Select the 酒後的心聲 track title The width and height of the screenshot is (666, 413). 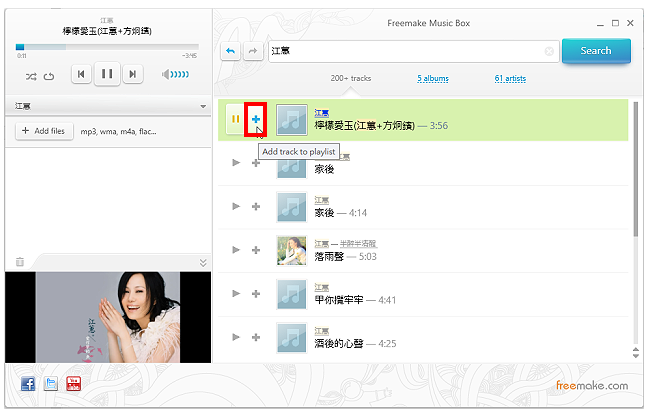tap(339, 343)
